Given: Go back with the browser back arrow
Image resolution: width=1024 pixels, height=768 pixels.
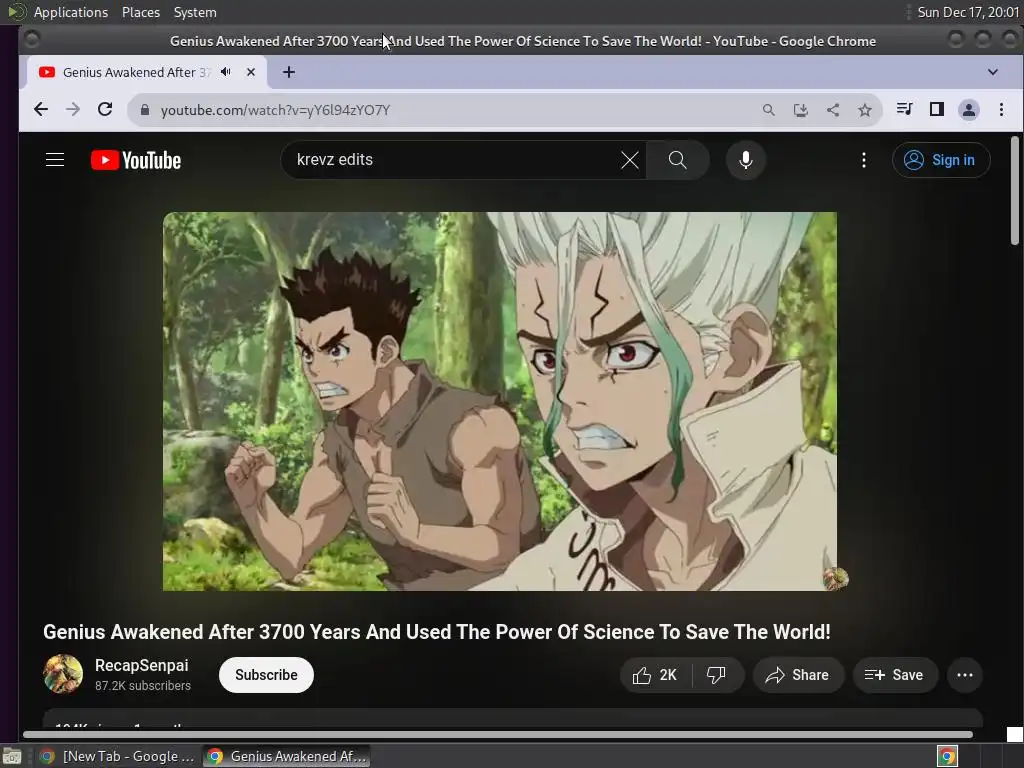Looking at the screenshot, I should [40, 110].
